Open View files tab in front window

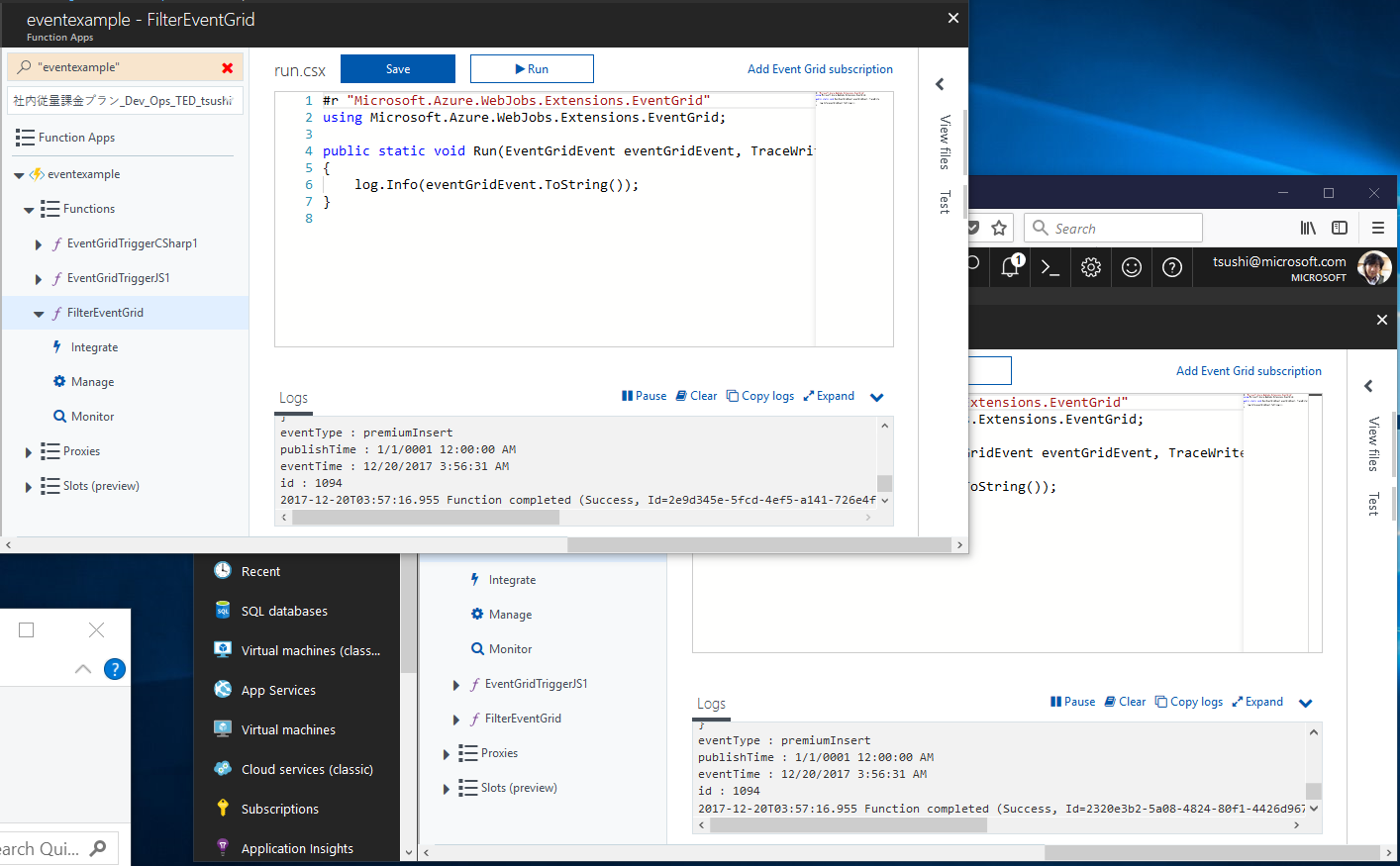[945, 142]
